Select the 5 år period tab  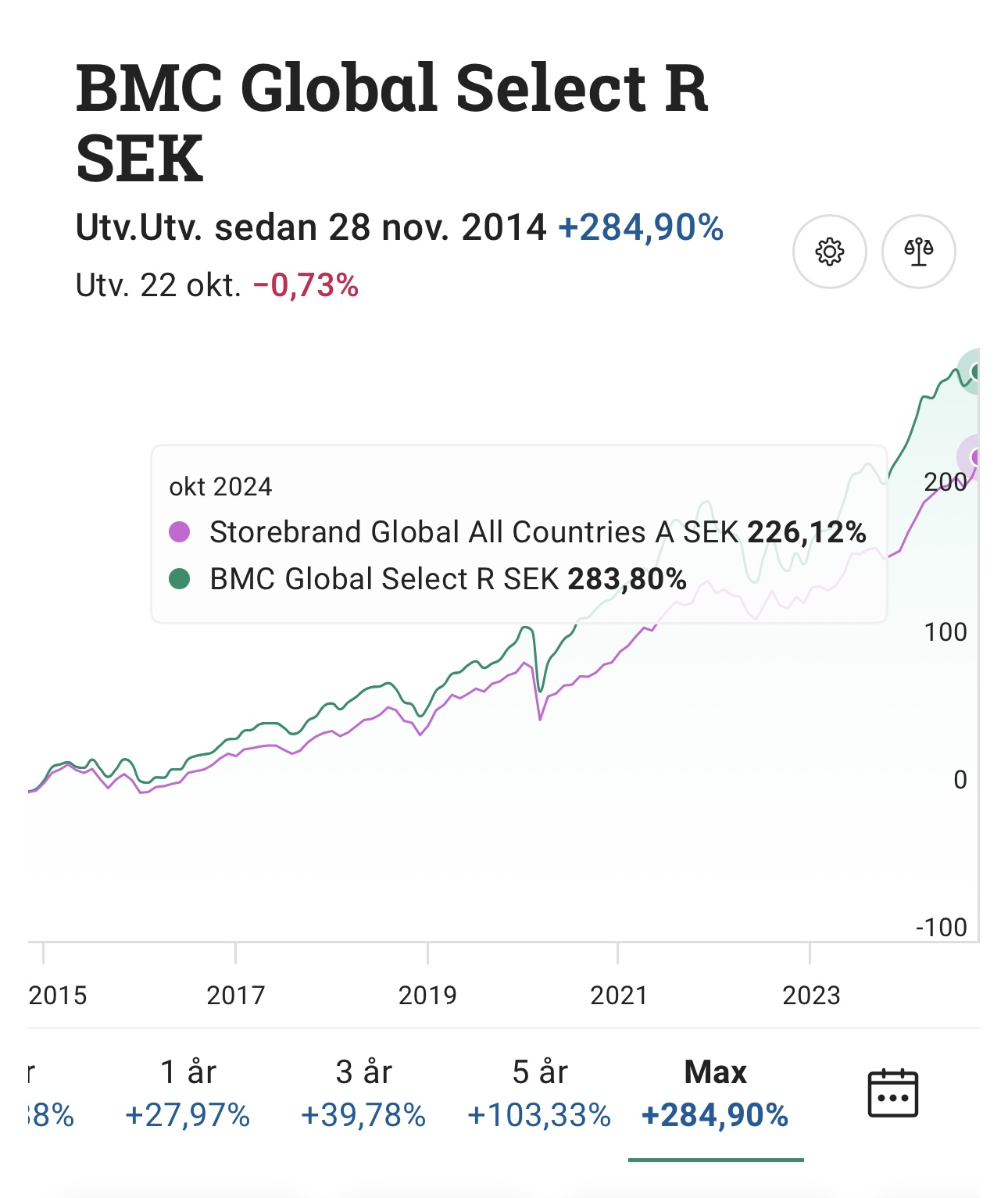(x=539, y=1093)
